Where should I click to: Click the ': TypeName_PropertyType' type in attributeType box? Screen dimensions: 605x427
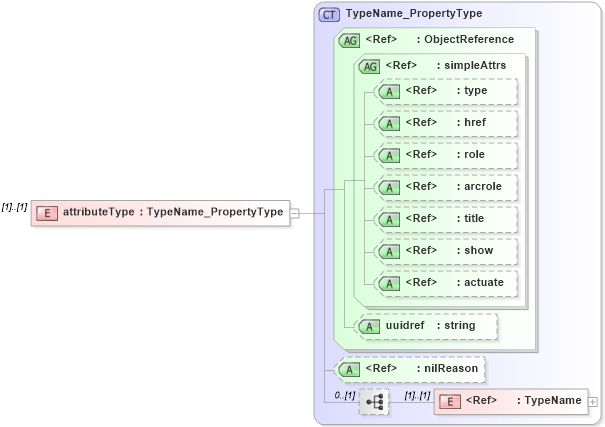211,212
